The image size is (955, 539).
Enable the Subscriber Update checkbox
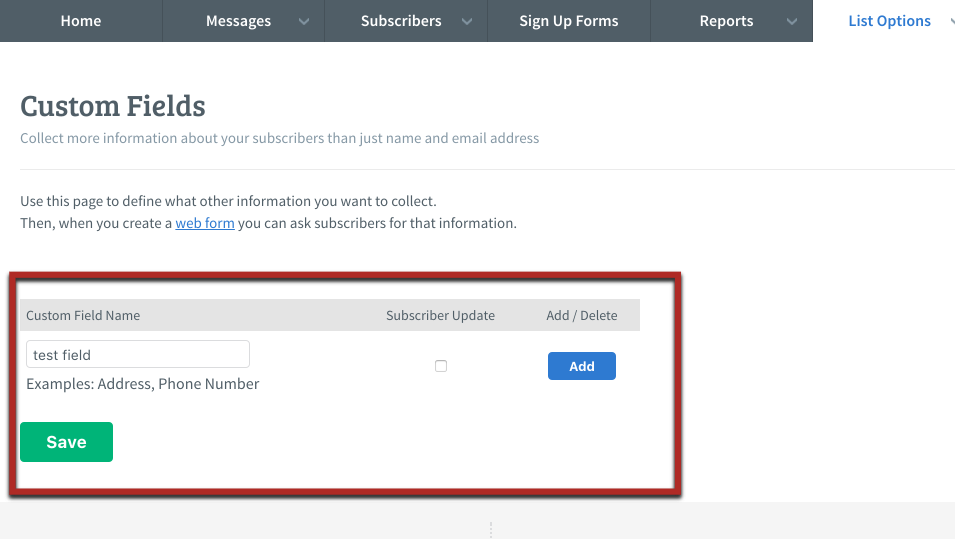point(441,366)
